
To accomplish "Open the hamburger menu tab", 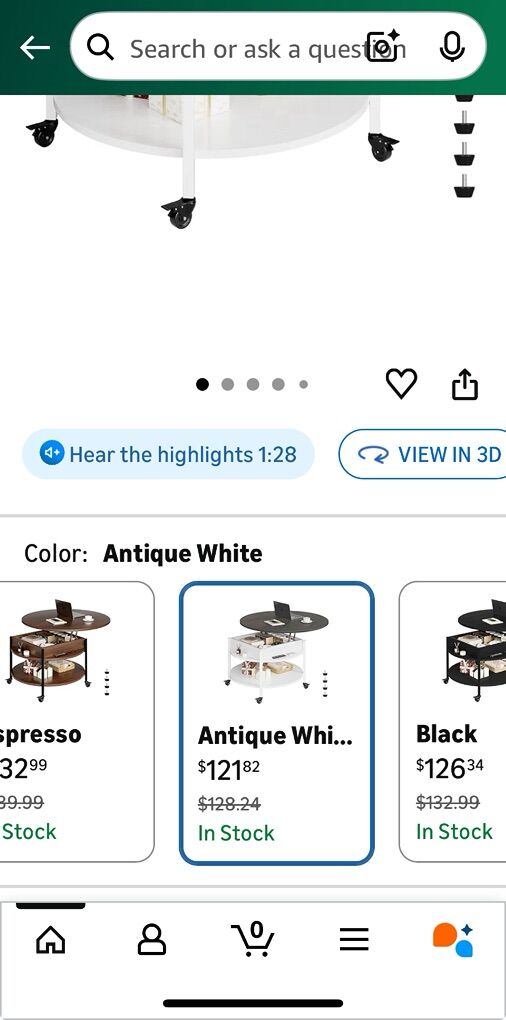I will (x=354, y=939).
